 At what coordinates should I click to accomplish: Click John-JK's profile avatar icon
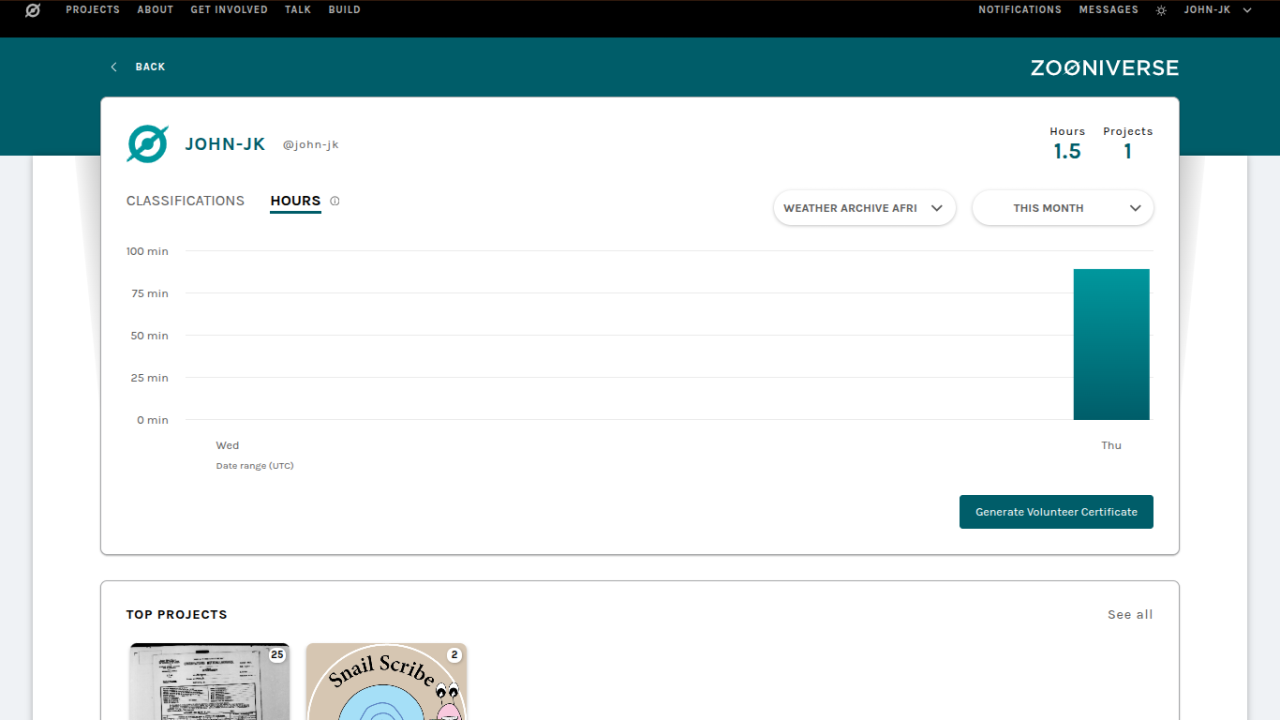pos(147,144)
